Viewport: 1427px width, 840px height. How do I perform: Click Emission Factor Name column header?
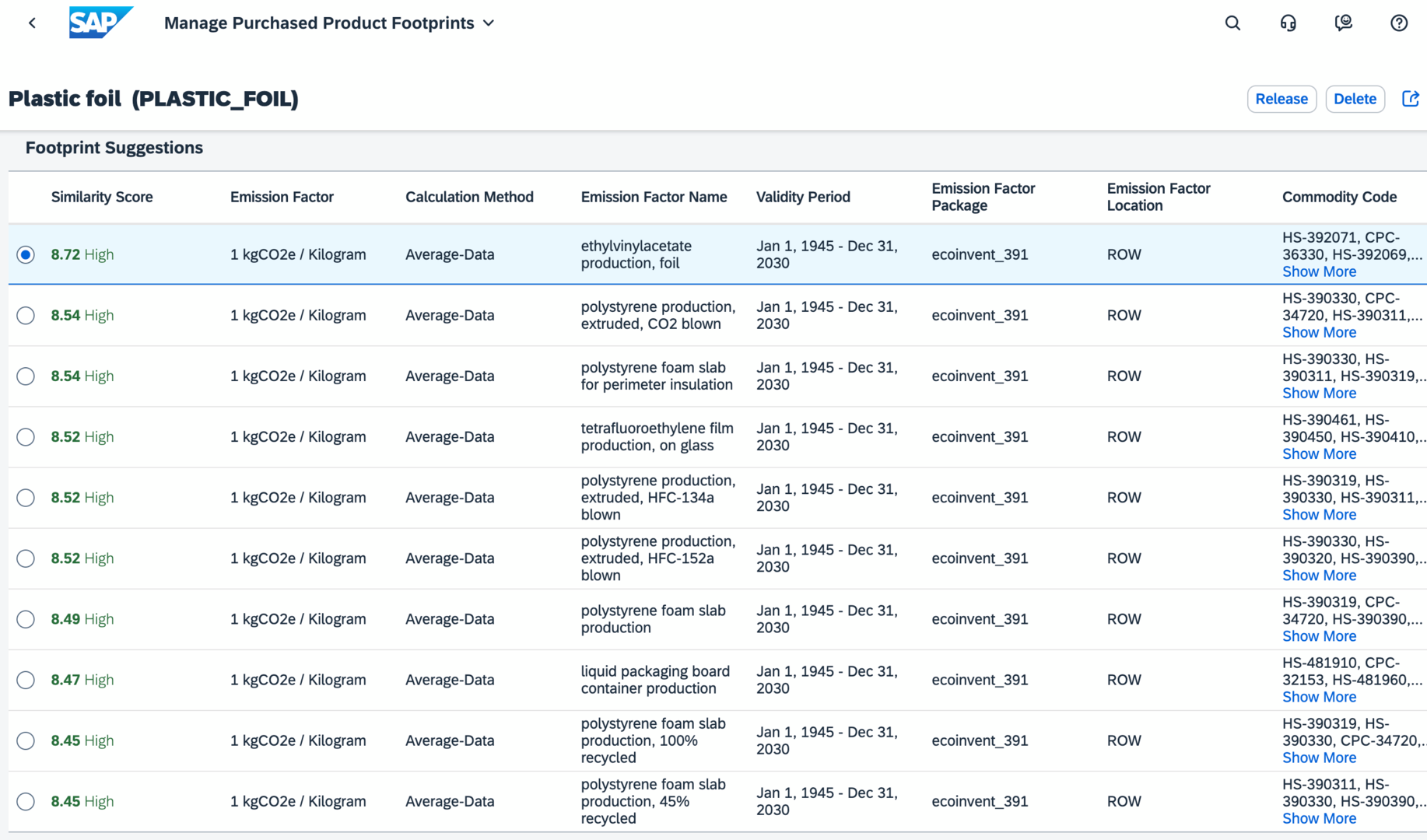point(654,197)
